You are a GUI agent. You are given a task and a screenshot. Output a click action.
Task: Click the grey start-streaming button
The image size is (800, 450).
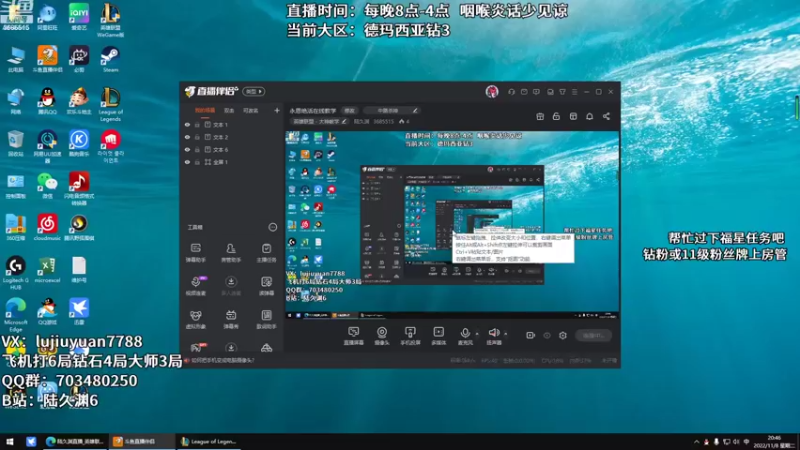(593, 335)
